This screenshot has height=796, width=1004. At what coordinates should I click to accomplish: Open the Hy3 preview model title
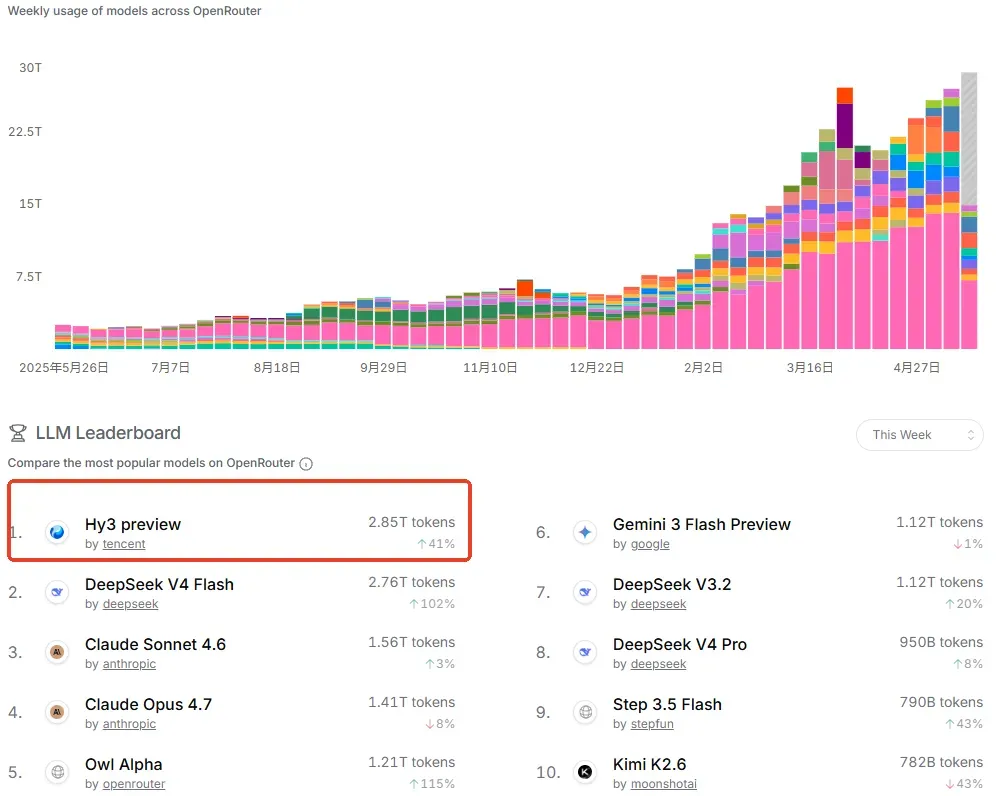133,524
